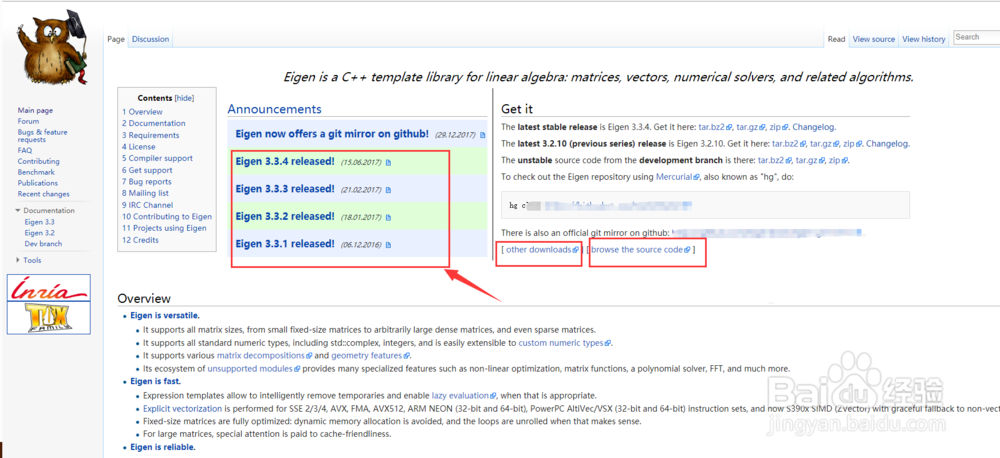Jump to 8 Mailing list in contents
The width and height of the screenshot is (1000, 458).
[x=145, y=193]
